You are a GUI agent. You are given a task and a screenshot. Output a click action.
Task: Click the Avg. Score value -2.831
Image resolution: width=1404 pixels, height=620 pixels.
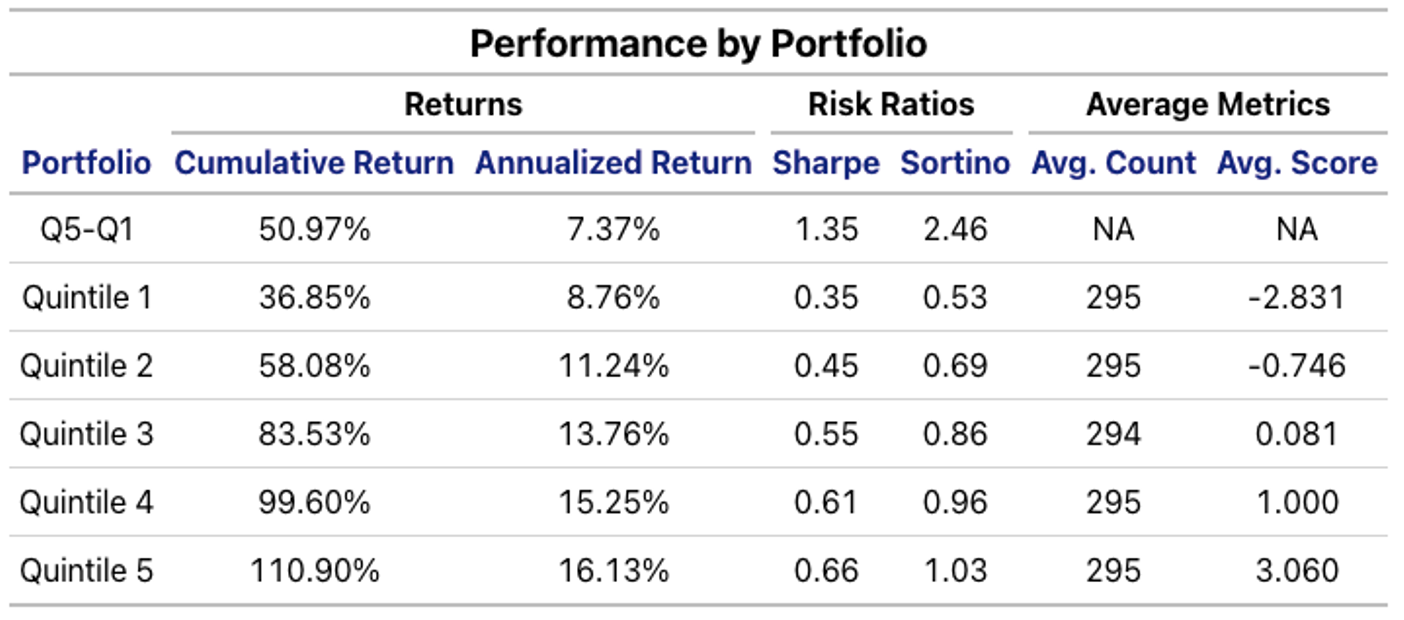point(1297,298)
